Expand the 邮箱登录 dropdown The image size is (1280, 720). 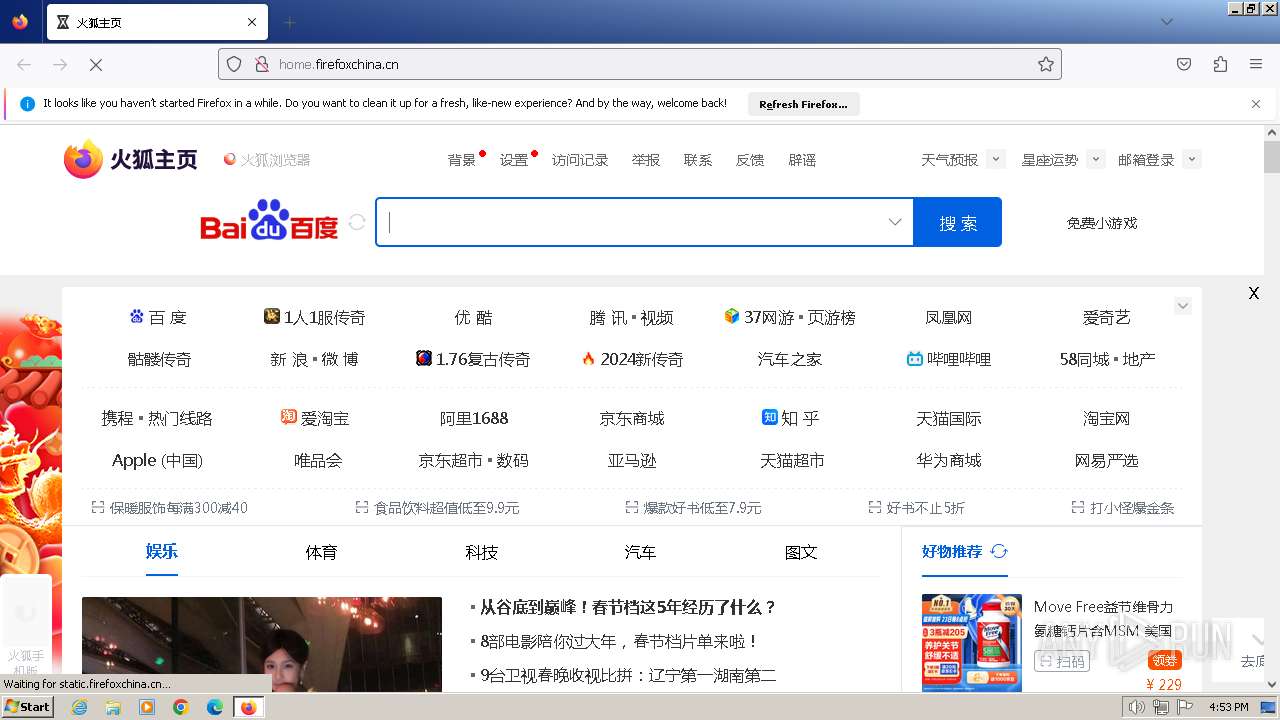[1191, 159]
